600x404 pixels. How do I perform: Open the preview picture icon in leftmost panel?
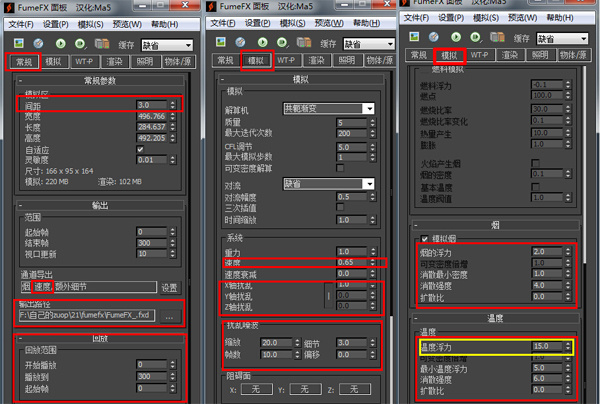tap(19, 43)
